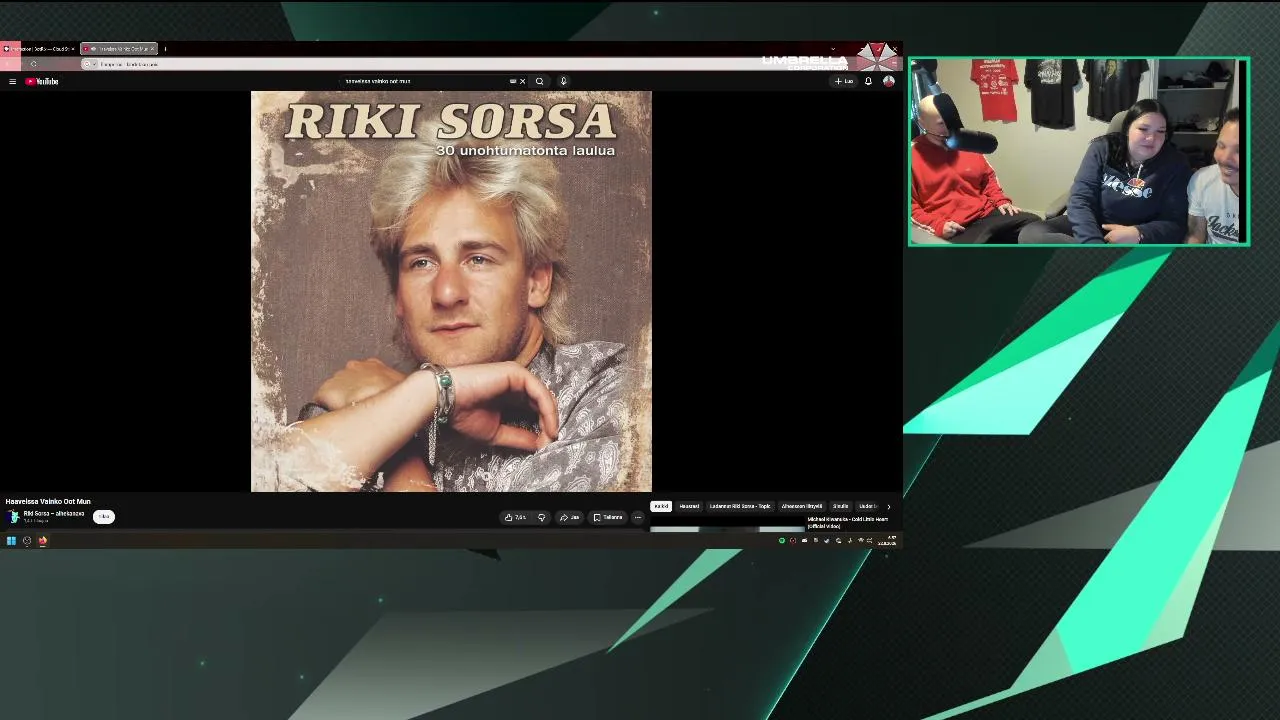Share the video via Jaa button
Viewport: 1280px width, 720px height.
click(x=571, y=517)
